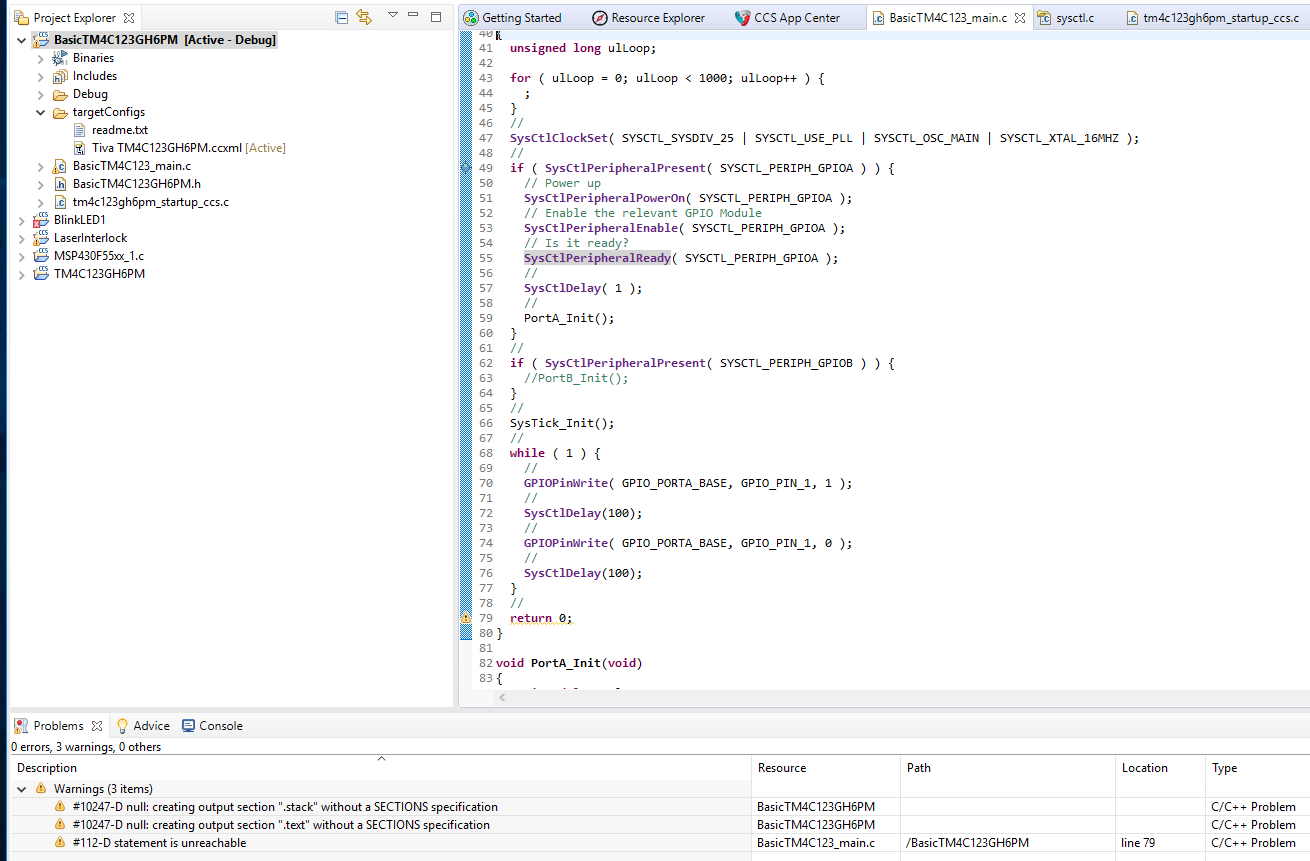Open the Console tab
Image resolution: width=1310 pixels, height=861 pixels.
click(x=220, y=726)
